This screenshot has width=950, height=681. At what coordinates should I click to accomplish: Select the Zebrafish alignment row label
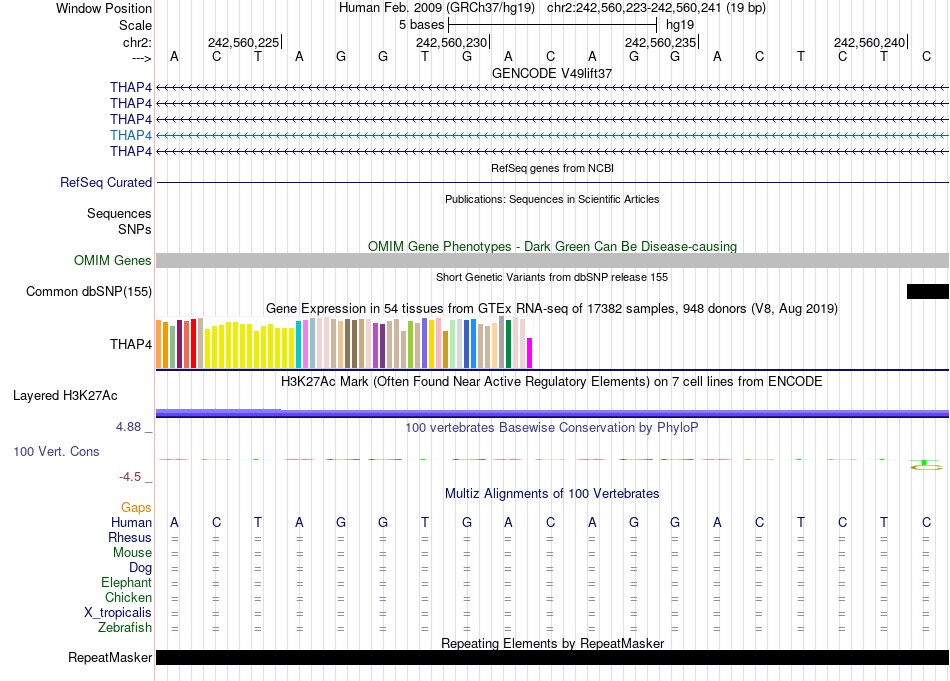[x=125, y=628]
